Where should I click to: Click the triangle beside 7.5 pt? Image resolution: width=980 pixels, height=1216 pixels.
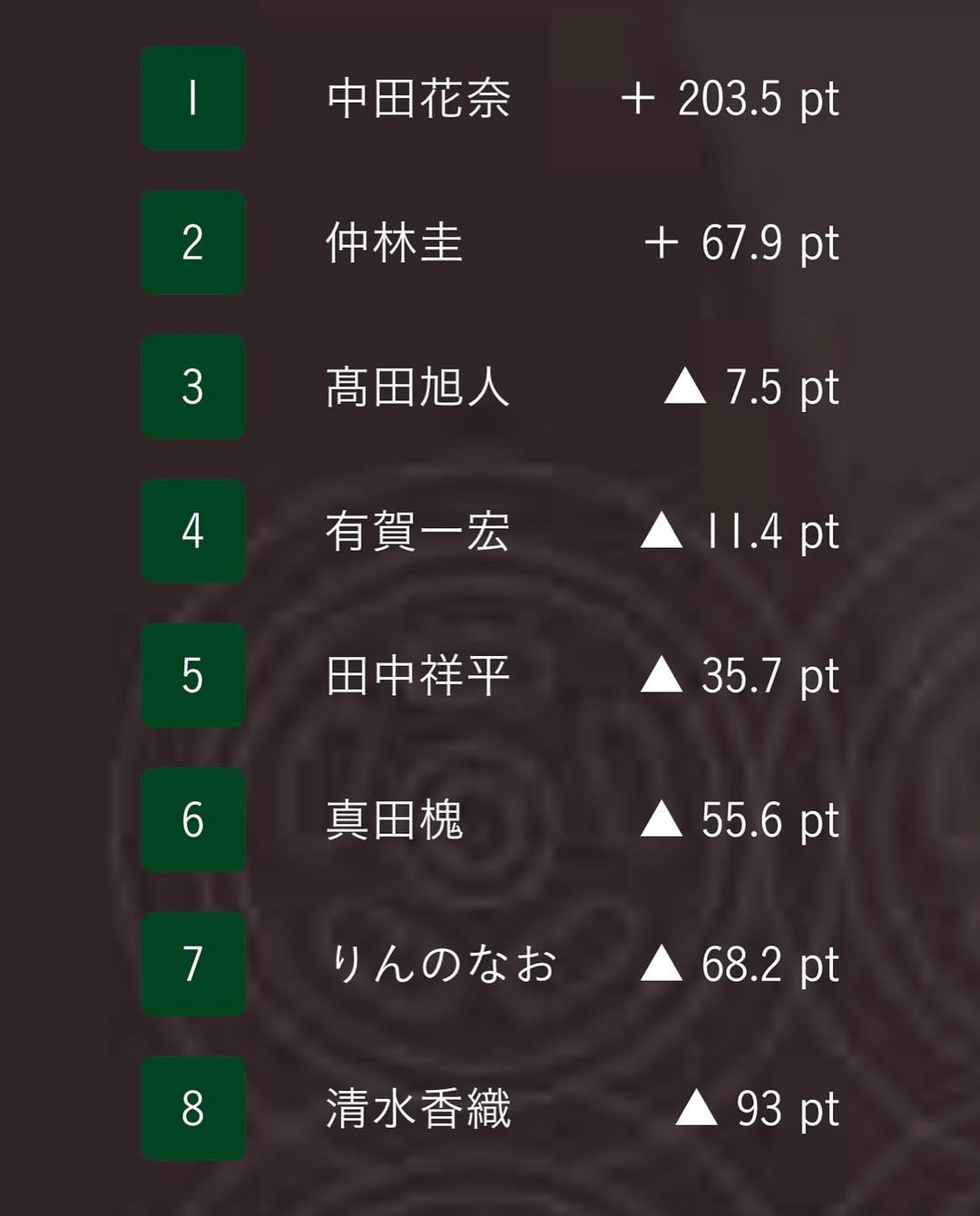click(x=685, y=387)
